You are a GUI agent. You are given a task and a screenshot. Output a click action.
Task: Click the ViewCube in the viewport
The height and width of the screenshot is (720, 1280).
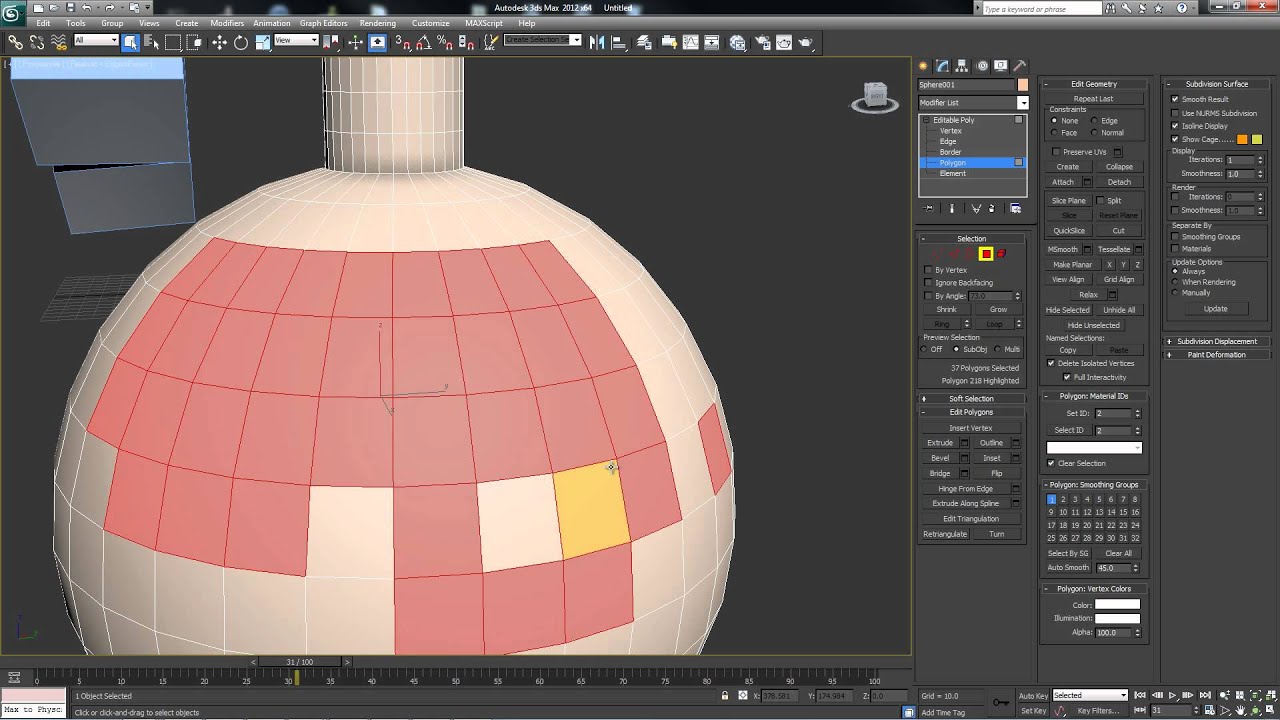(875, 97)
